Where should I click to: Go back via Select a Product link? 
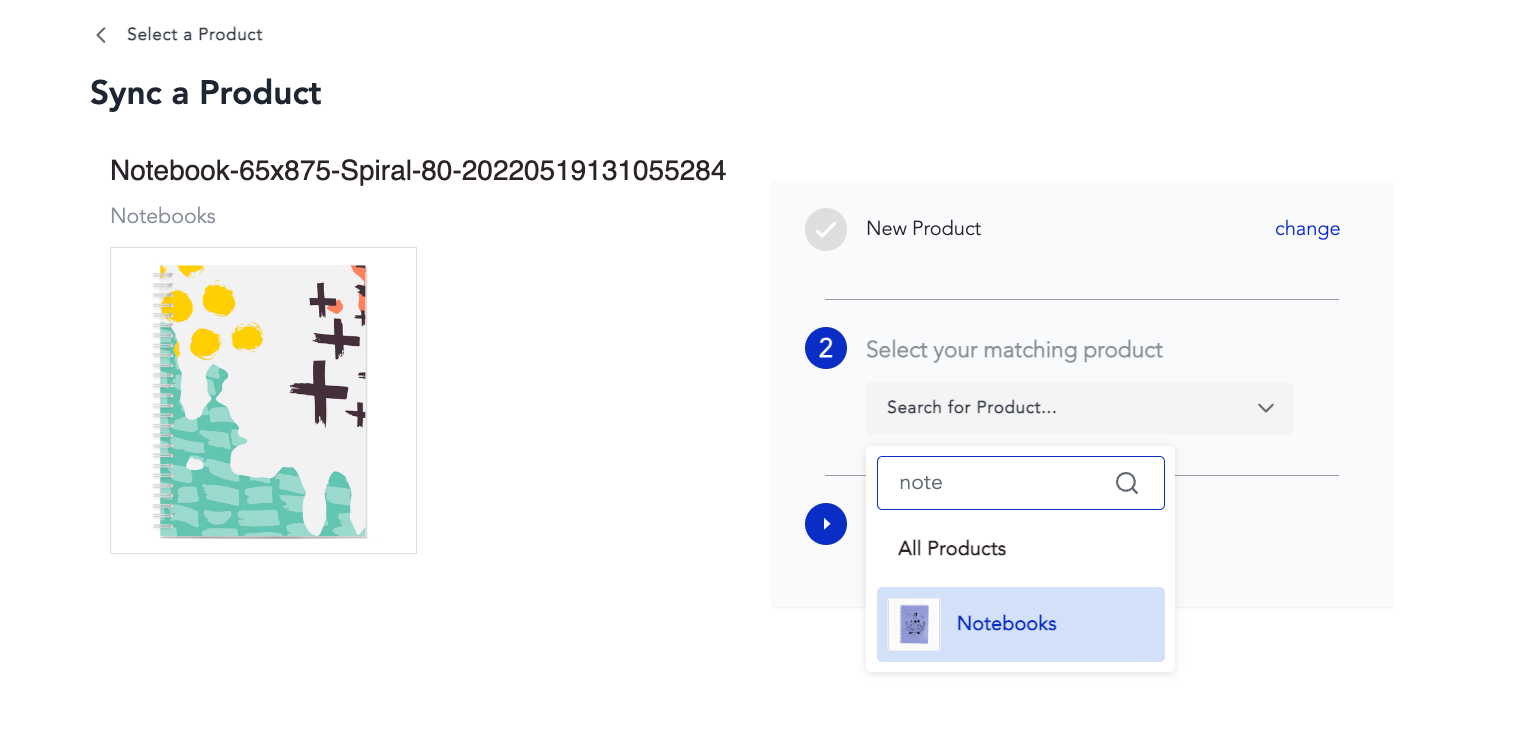pos(195,34)
